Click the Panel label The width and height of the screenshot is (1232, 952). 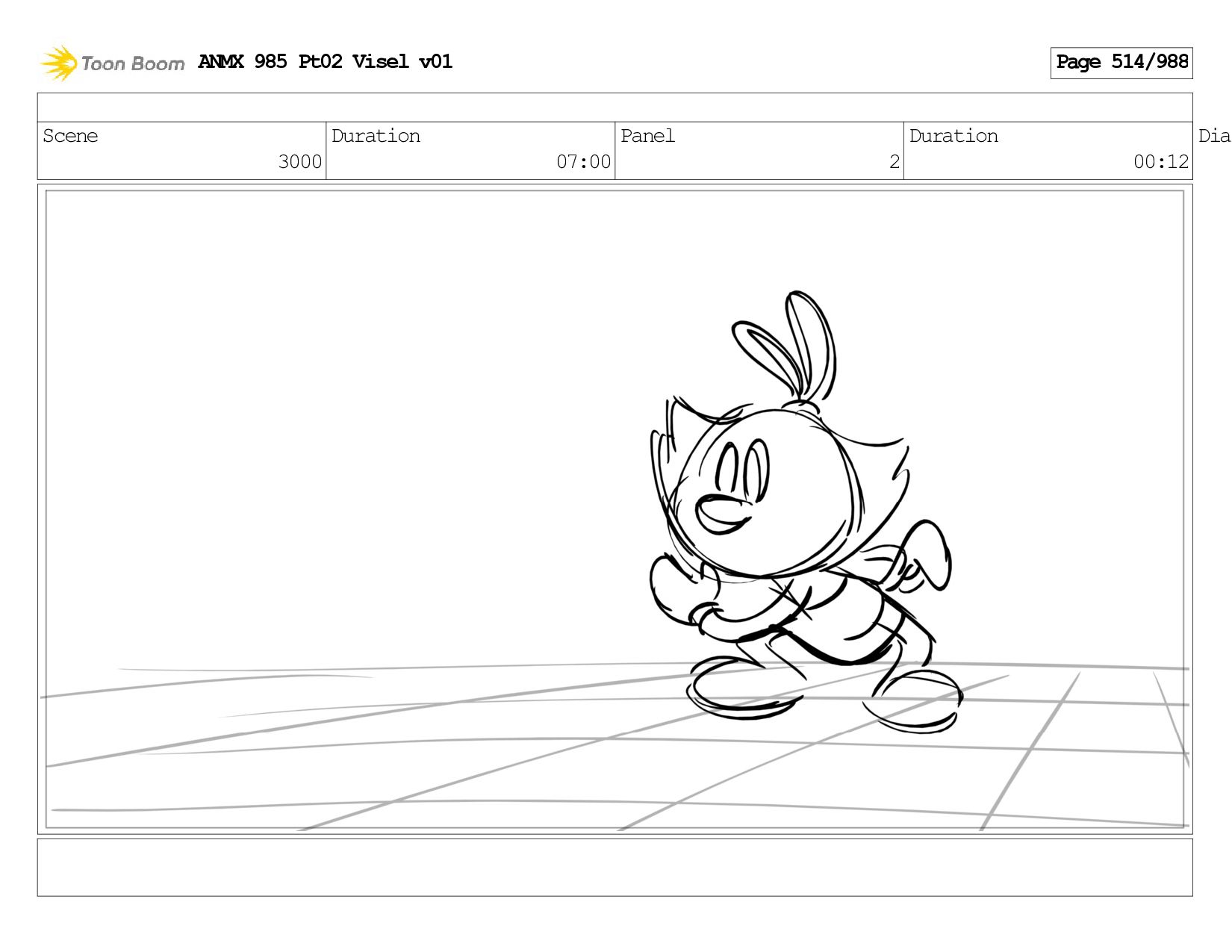pos(647,136)
